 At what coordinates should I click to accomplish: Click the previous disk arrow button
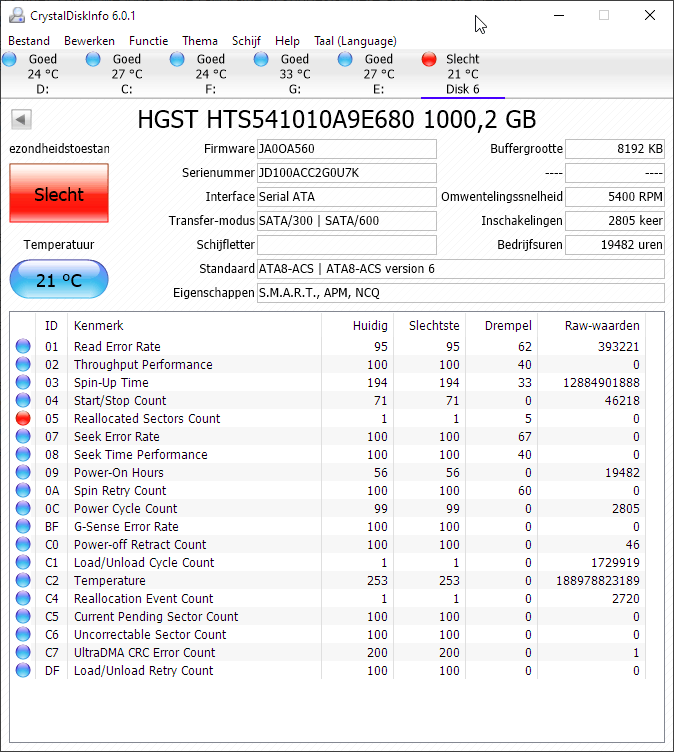click(x=21, y=119)
